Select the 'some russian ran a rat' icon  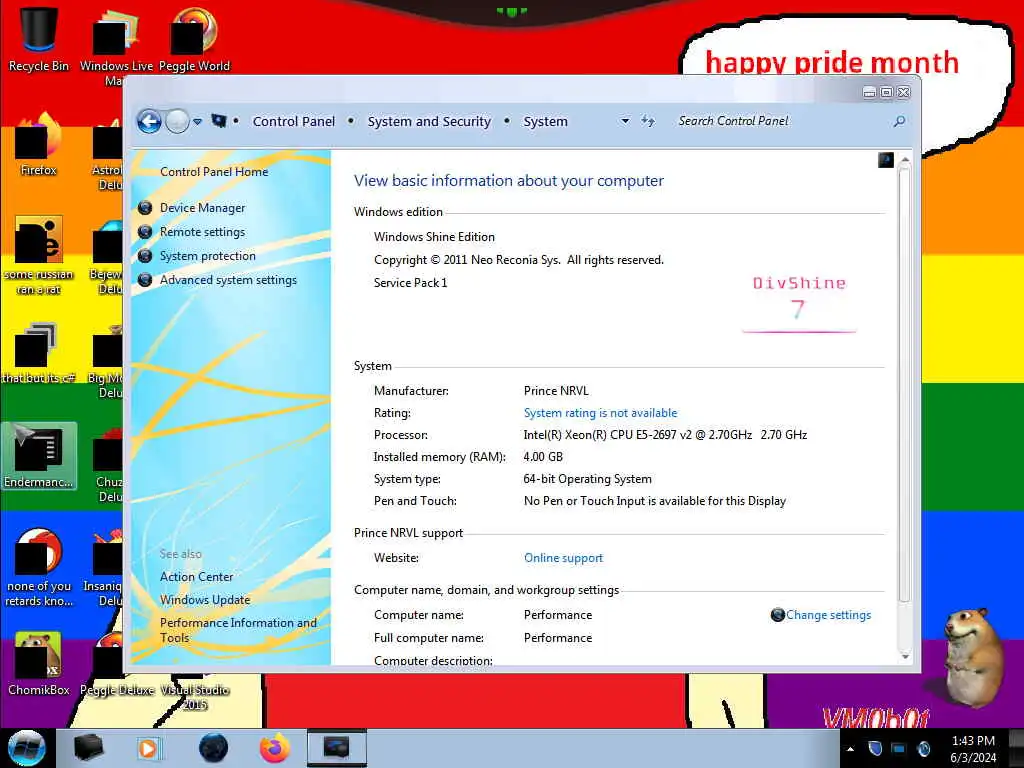tap(39, 256)
